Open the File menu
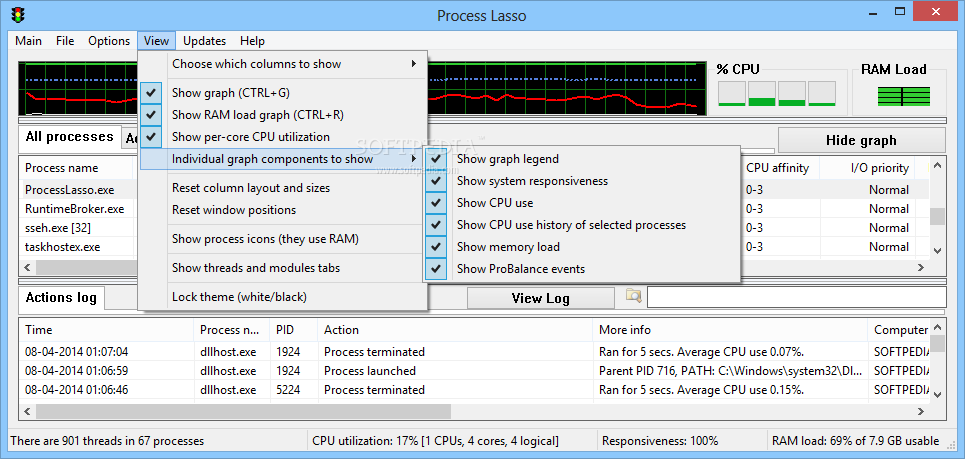 (x=65, y=41)
